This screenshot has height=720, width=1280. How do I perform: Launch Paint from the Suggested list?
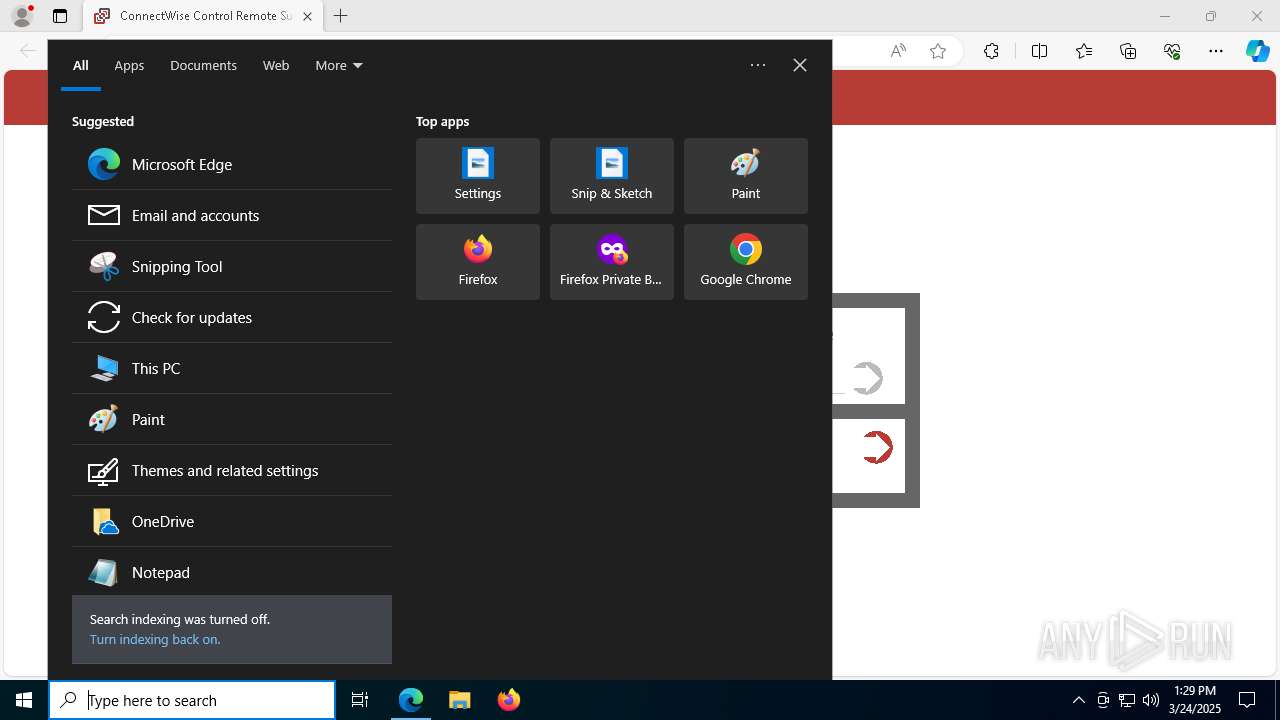click(232, 419)
